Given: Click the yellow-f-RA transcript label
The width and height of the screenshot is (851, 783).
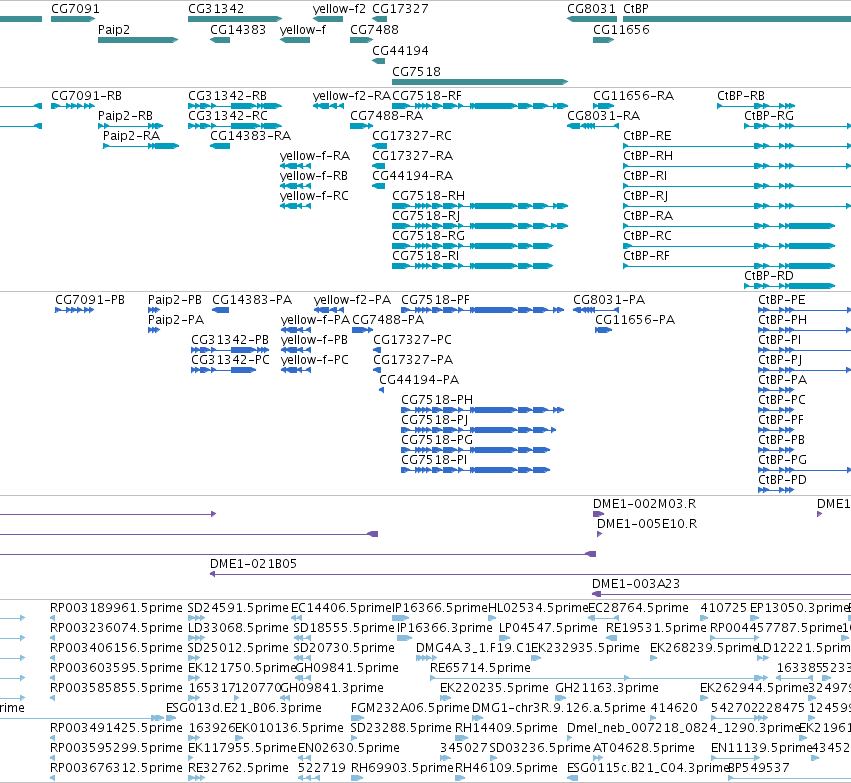Looking at the screenshot, I should tap(315, 156).
